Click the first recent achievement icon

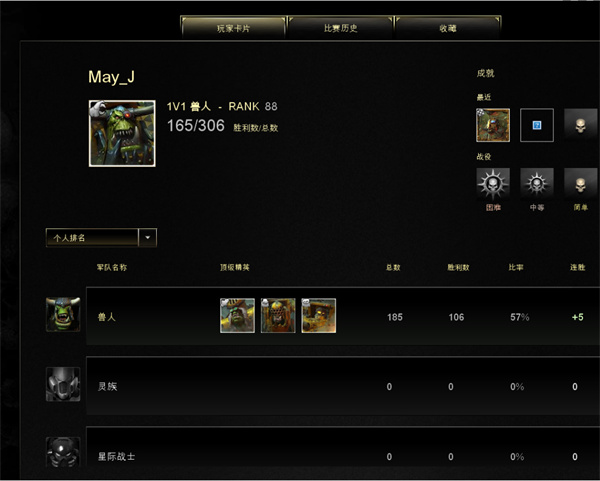[x=493, y=125]
